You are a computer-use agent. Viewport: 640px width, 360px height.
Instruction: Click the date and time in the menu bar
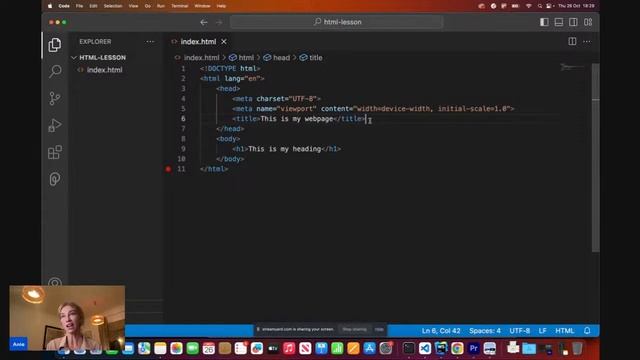click(576, 6)
